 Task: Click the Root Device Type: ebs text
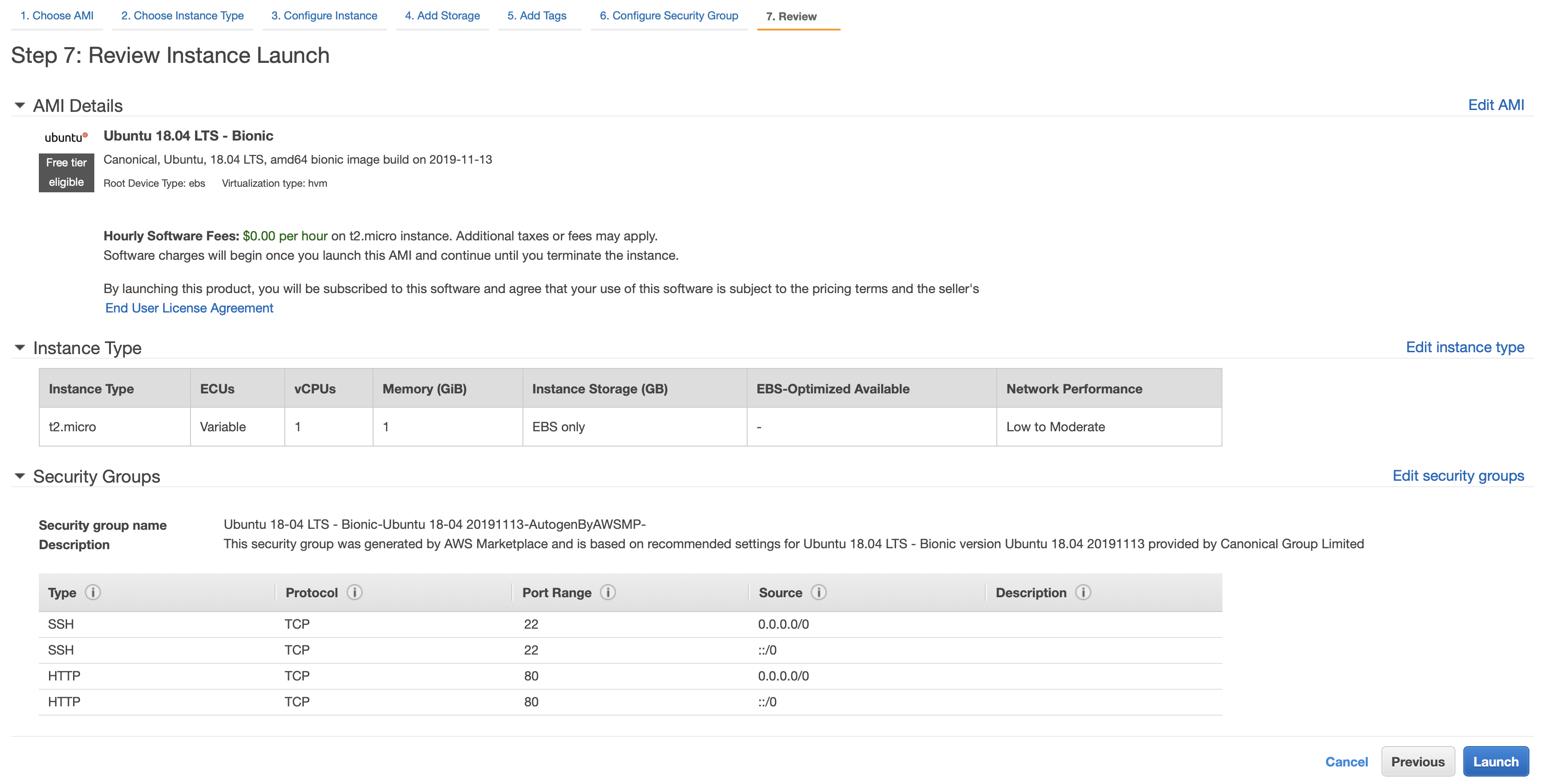point(154,183)
